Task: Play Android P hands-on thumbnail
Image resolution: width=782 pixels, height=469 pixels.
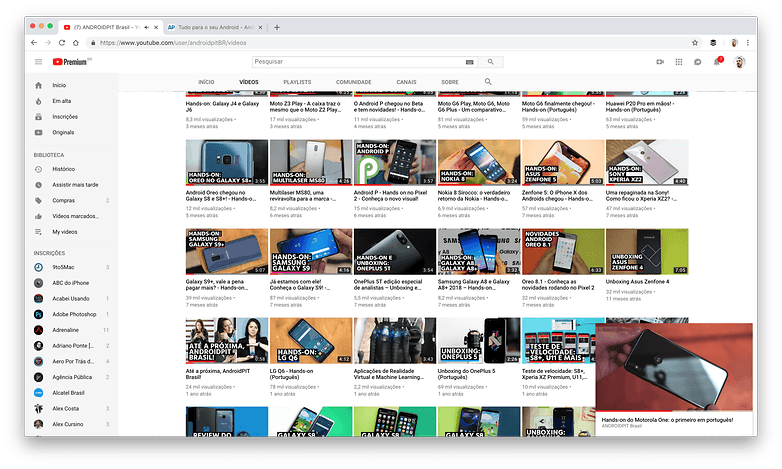Action: (395, 163)
